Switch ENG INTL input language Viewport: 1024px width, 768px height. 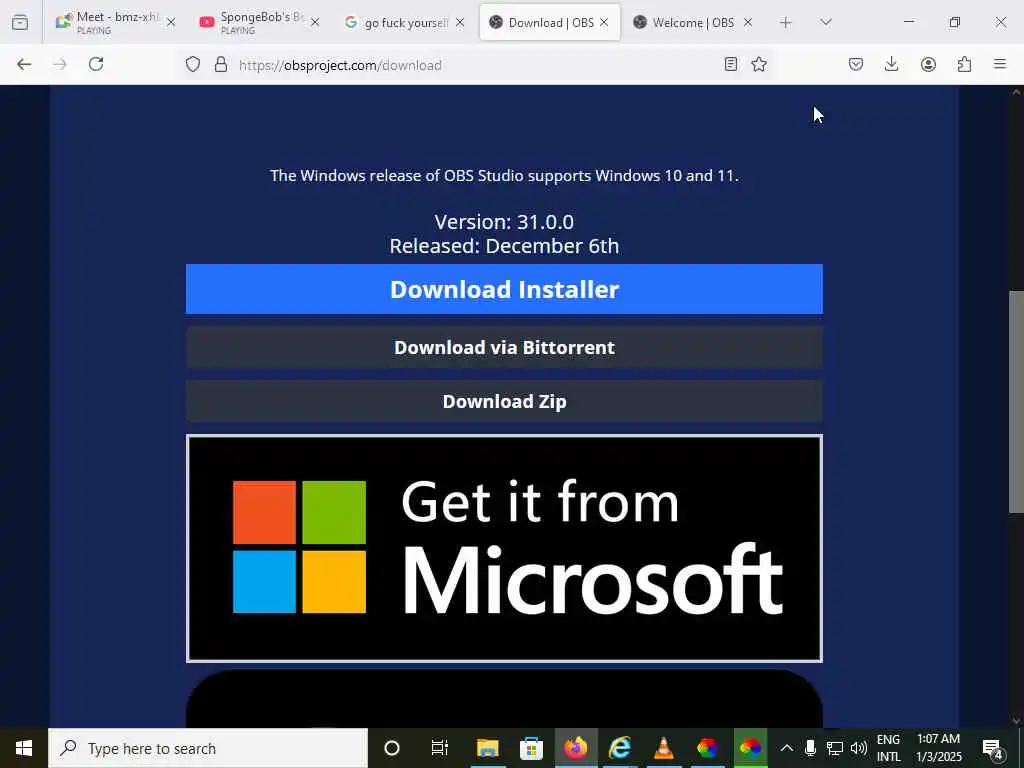(x=888, y=748)
